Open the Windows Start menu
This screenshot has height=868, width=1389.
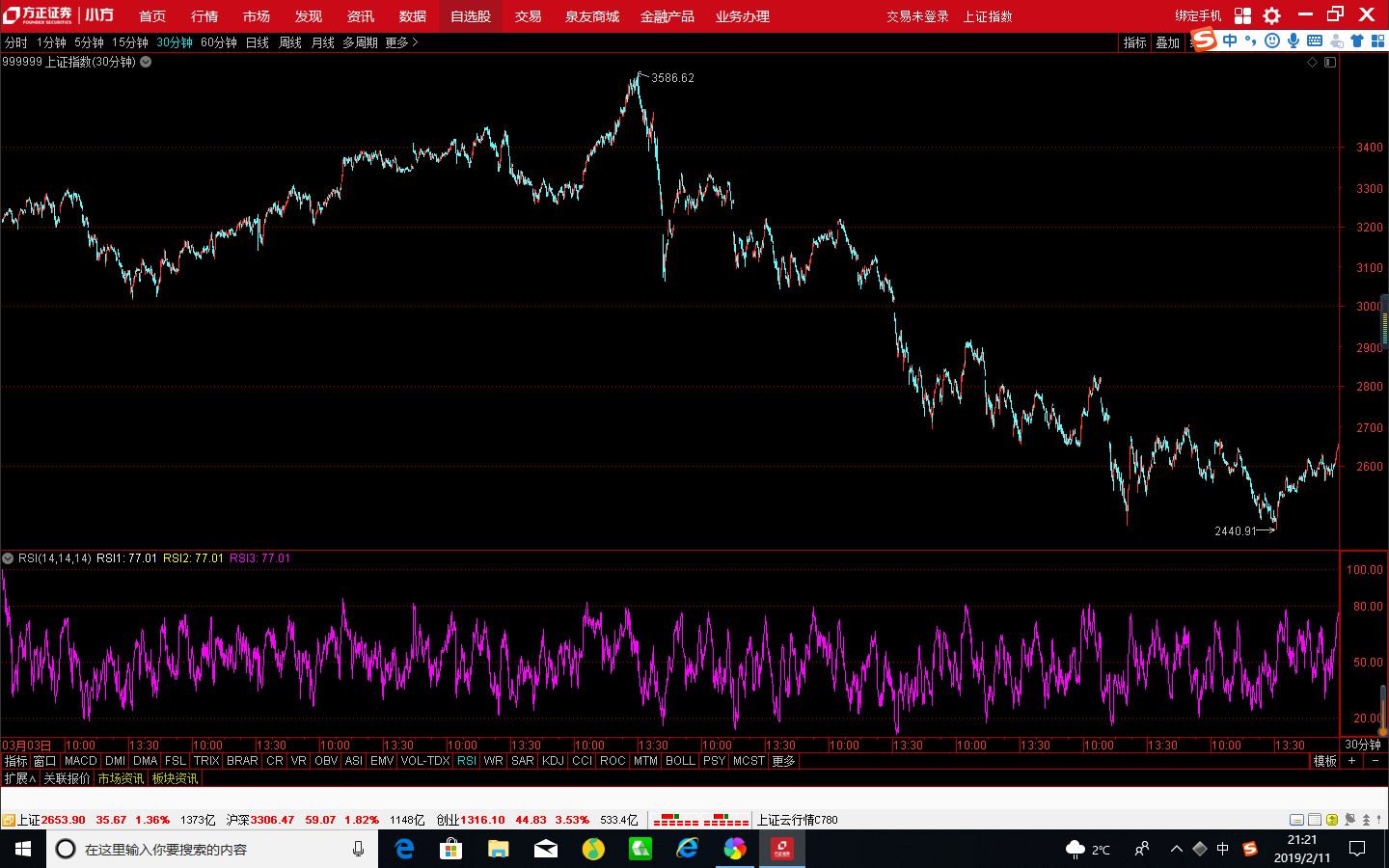coord(23,849)
